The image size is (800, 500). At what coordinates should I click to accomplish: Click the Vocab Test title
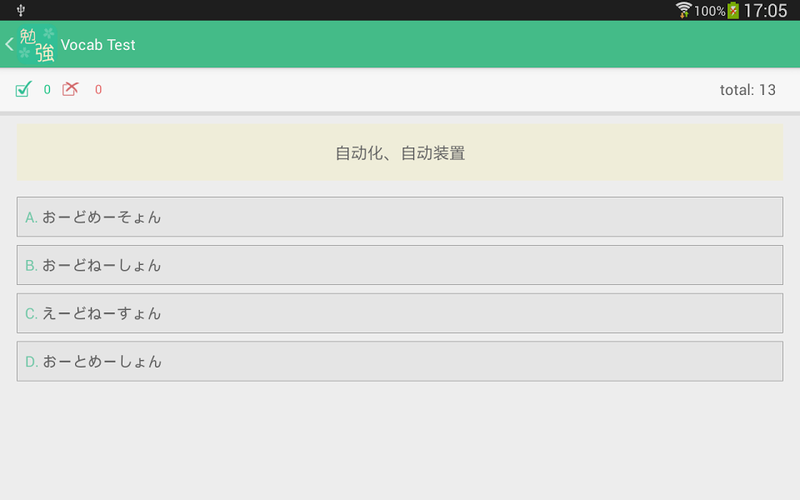pyautogui.click(x=98, y=45)
